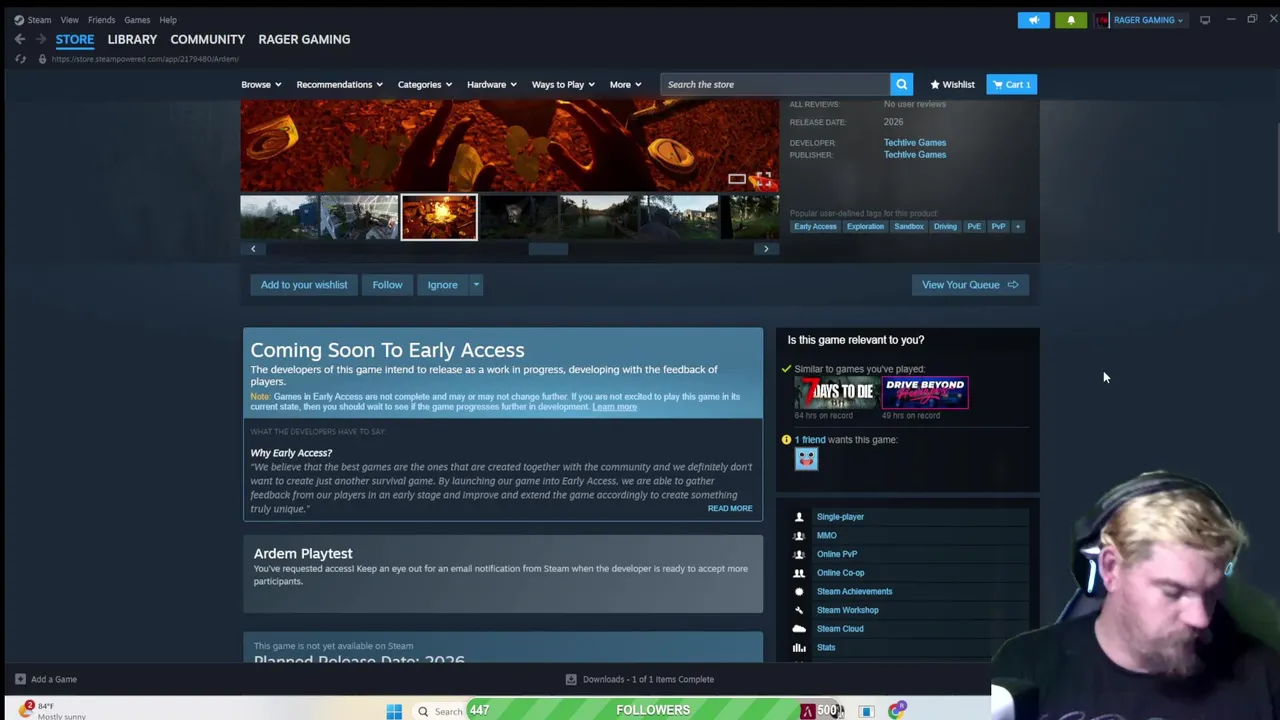
Task: Expand the Ways to Play dropdown
Action: click(x=563, y=84)
